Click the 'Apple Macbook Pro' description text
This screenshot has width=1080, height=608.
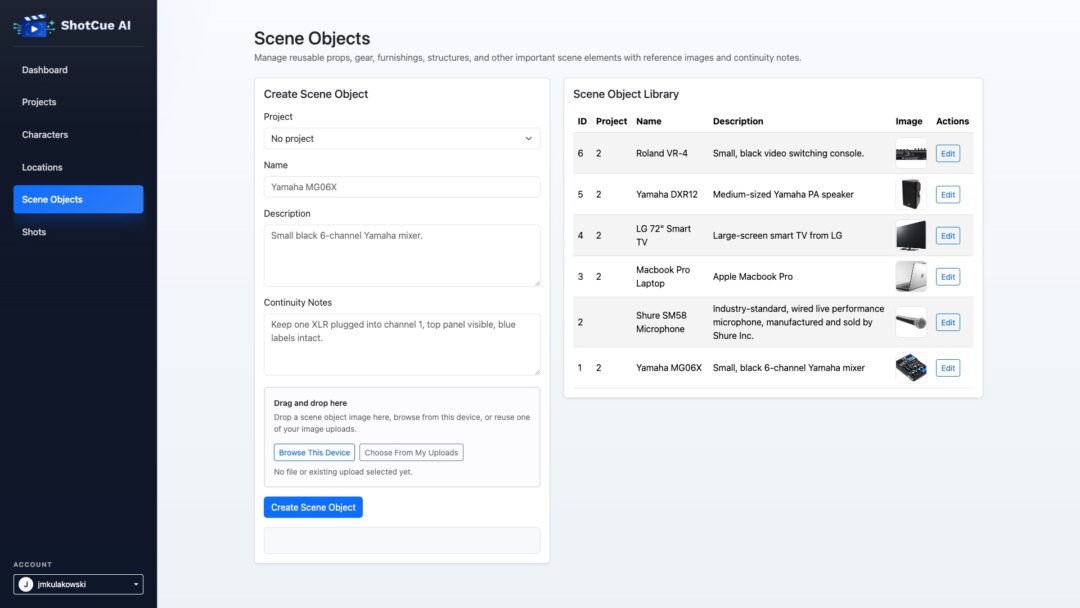[752, 277]
